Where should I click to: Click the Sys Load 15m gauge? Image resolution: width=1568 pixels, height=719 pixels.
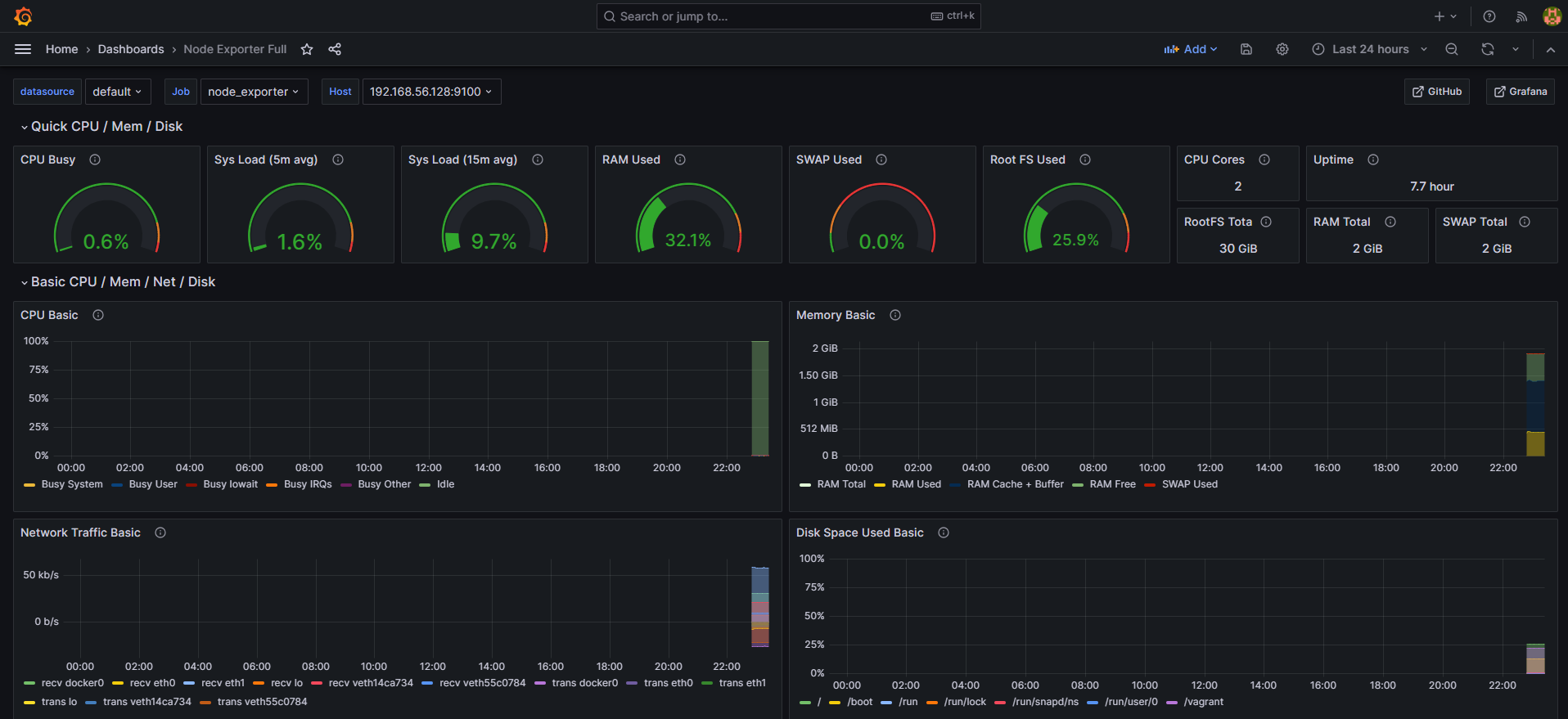tap(494, 218)
